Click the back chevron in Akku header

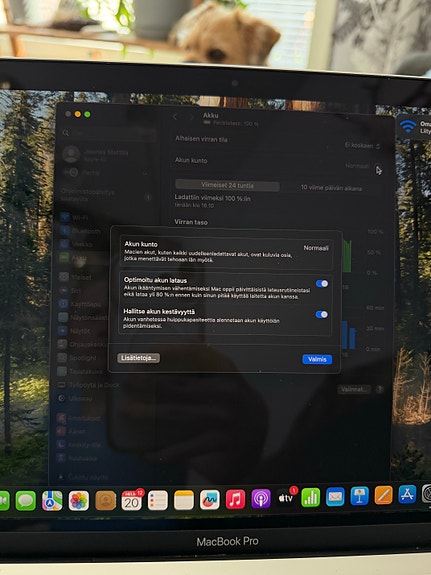click(x=175, y=117)
